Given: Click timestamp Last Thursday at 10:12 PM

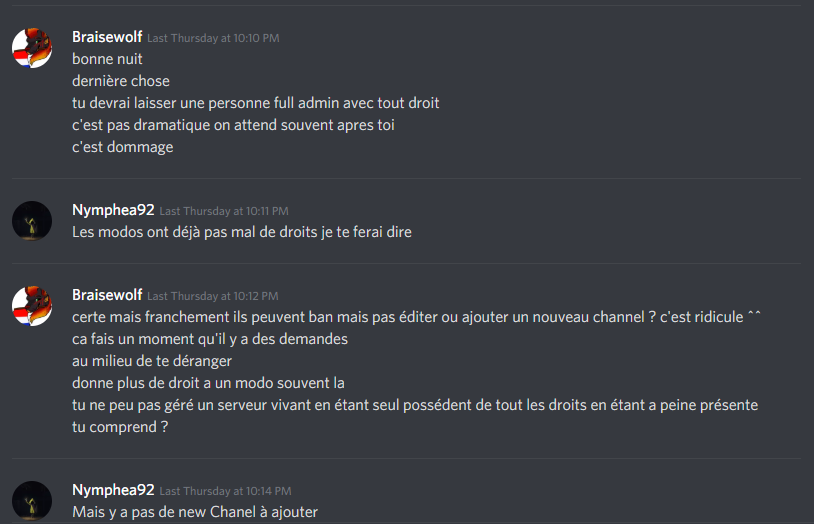Looking at the screenshot, I should click(213, 296).
